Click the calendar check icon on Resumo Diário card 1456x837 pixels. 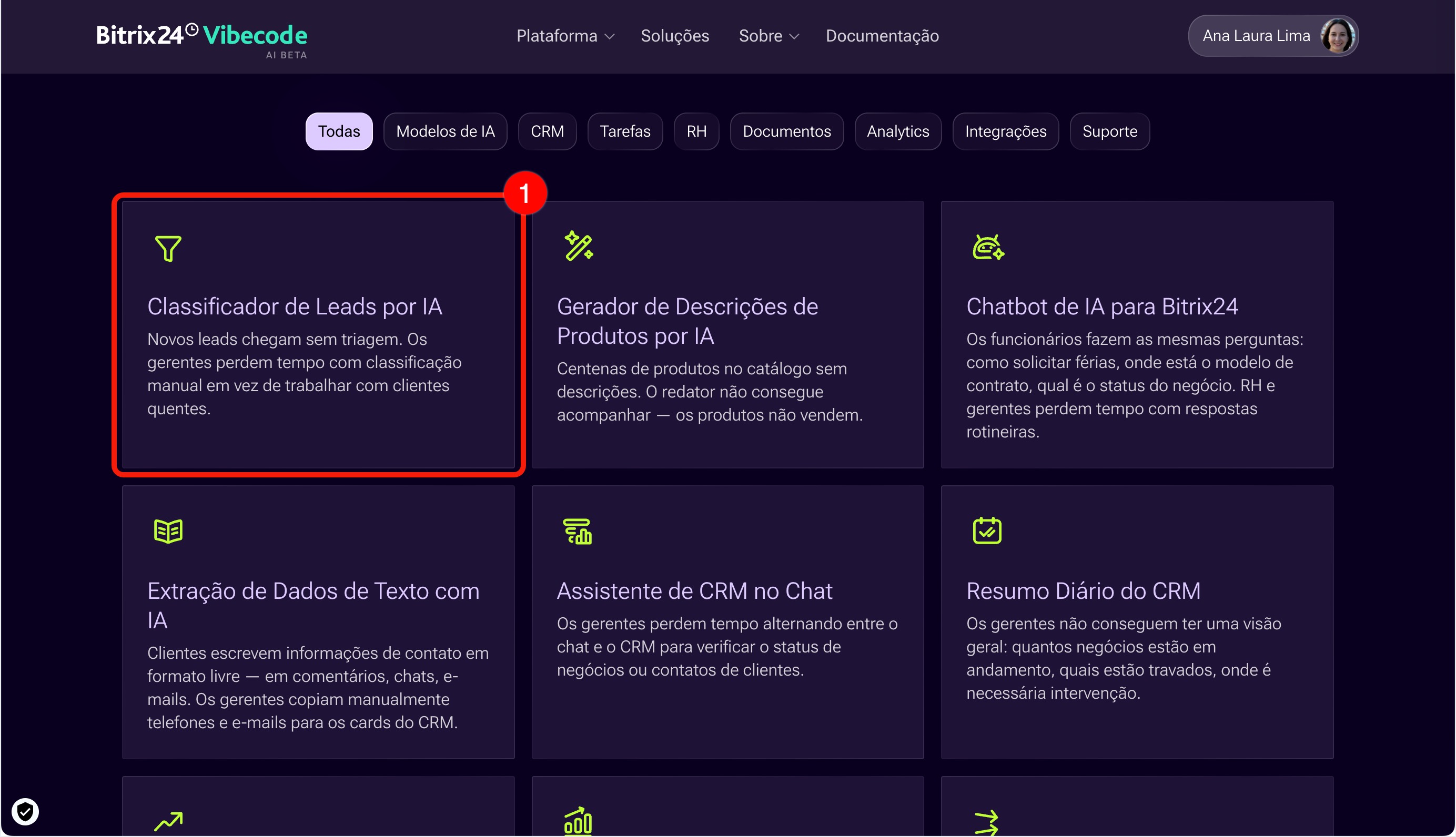click(x=987, y=530)
